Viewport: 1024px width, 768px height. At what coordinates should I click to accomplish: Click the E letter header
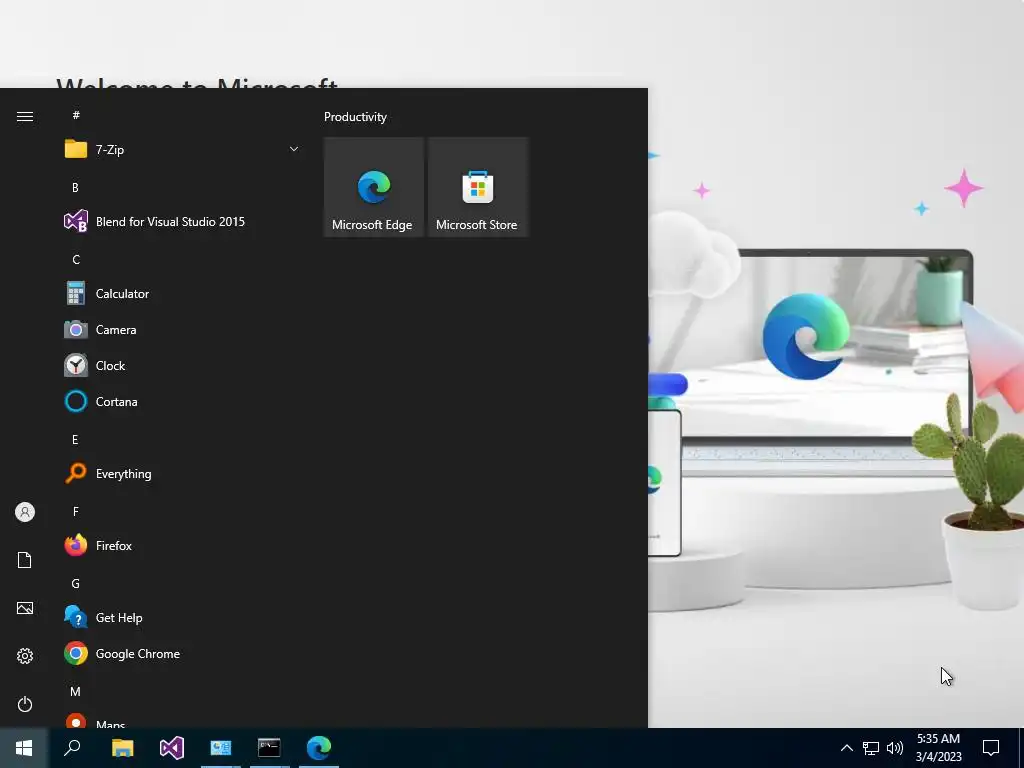click(x=75, y=440)
